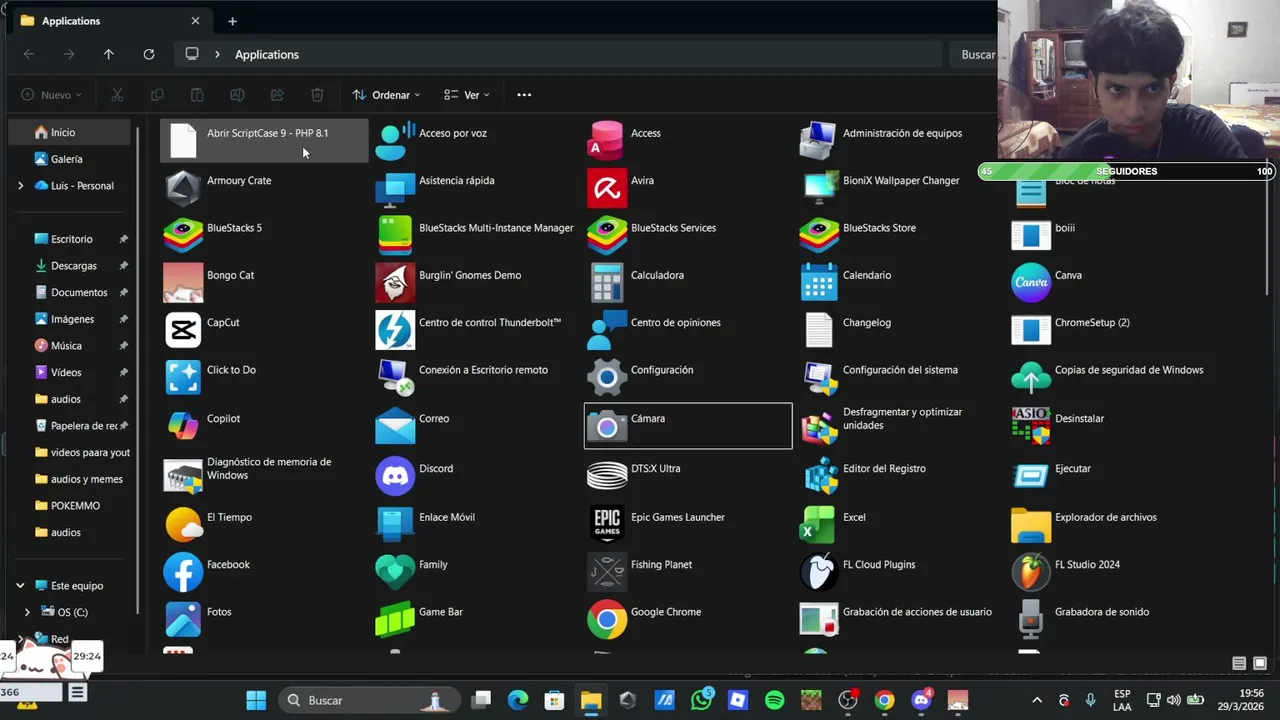
Task: Open the Fishing Planet game icon
Action: [607, 572]
